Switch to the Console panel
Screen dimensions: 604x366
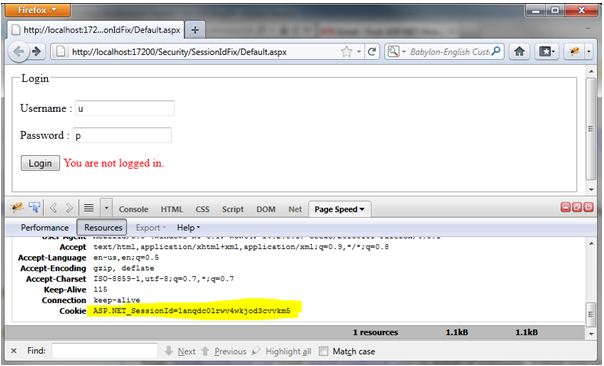tap(133, 209)
